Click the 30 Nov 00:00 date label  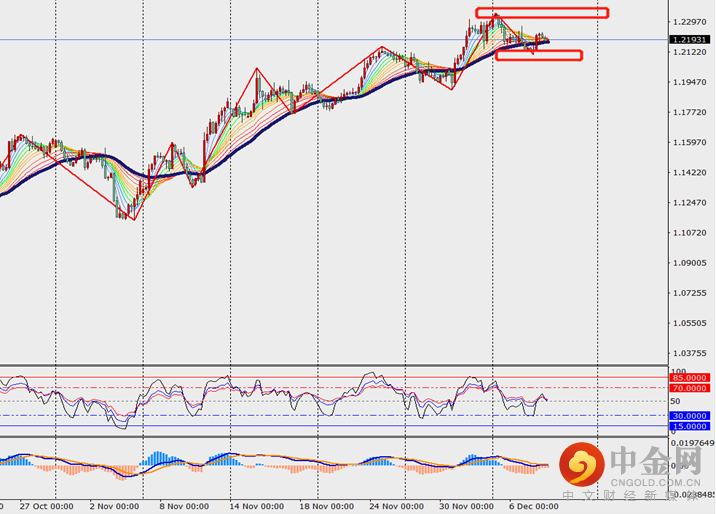pos(466,507)
